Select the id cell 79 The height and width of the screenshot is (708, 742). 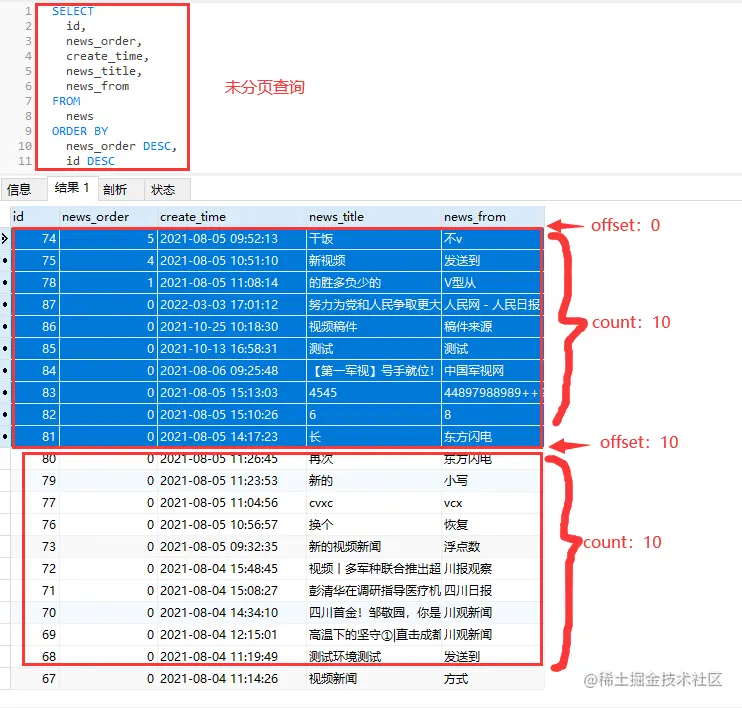click(x=36, y=481)
